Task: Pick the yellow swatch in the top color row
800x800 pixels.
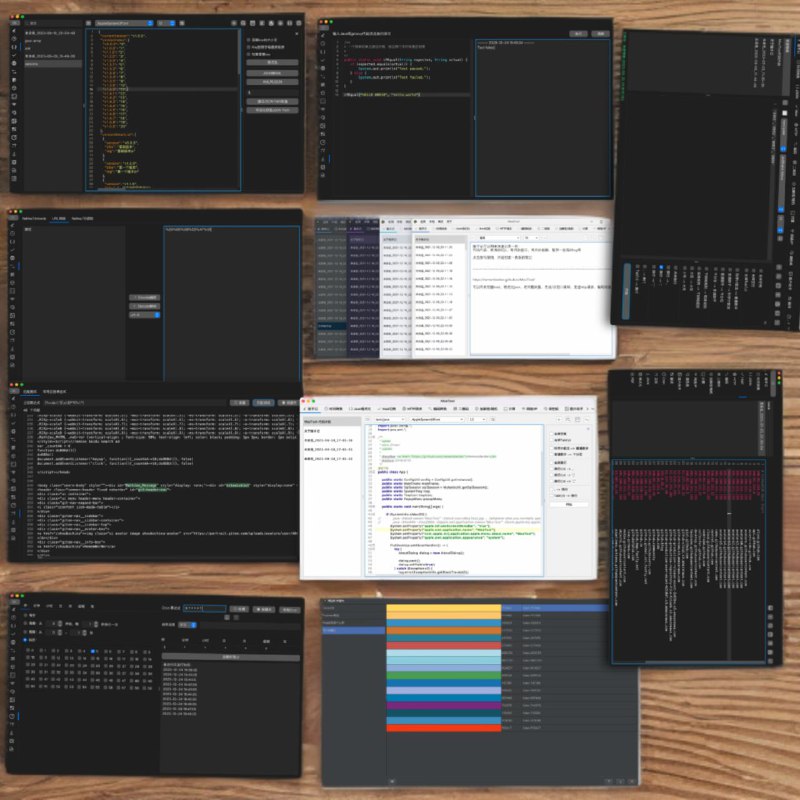Action: (443, 608)
